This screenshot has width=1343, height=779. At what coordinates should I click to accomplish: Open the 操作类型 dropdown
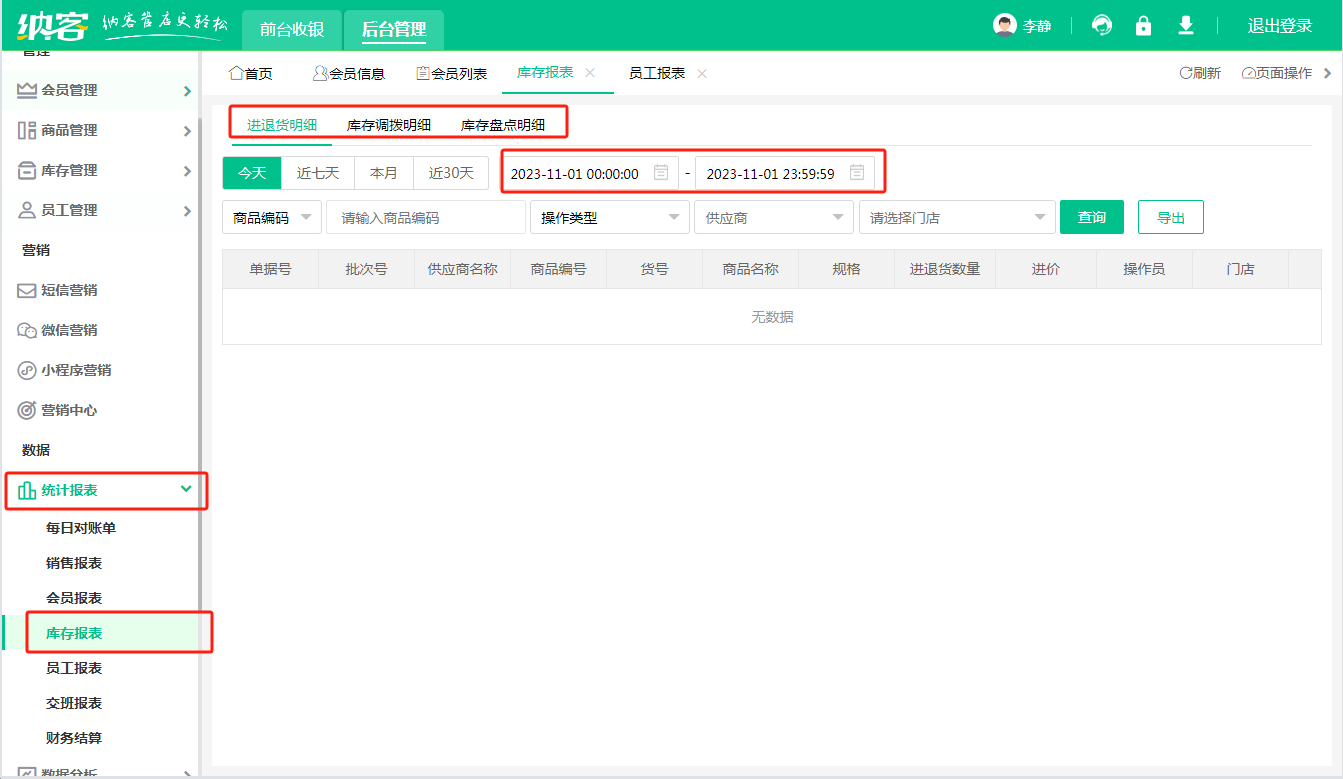coord(608,217)
